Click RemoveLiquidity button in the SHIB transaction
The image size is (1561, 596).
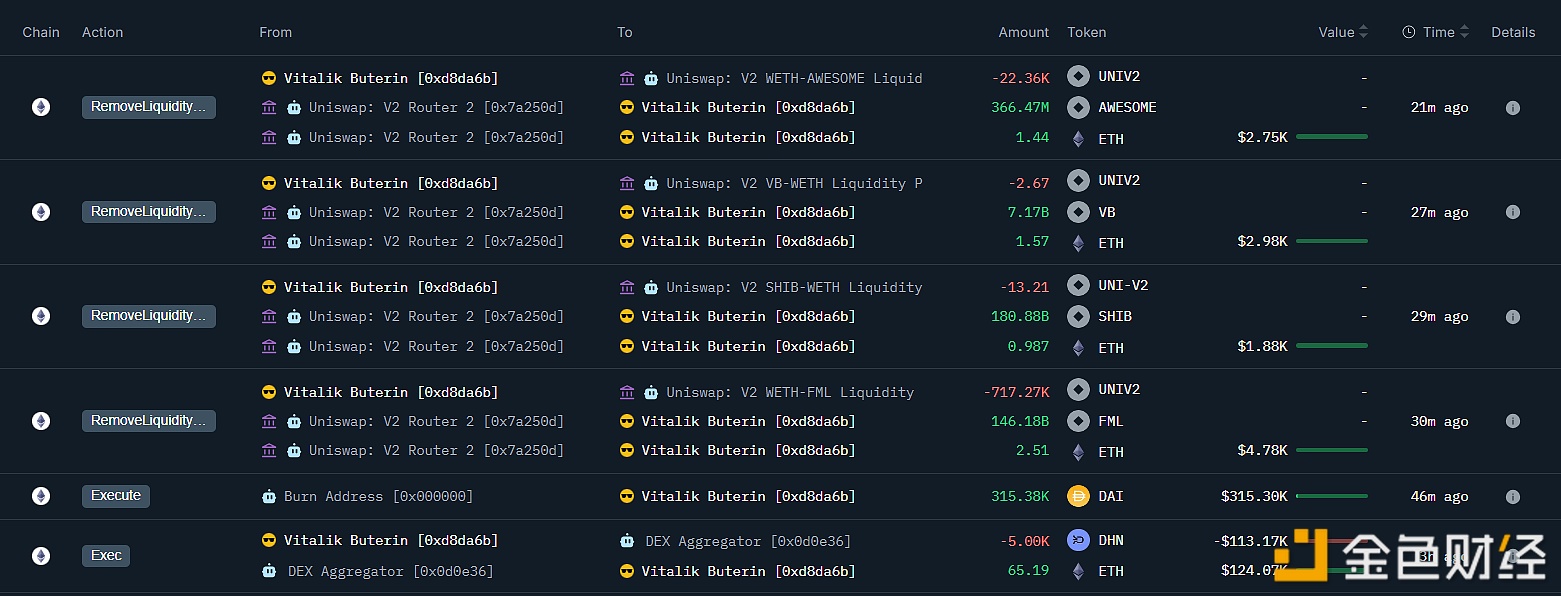[x=148, y=316]
